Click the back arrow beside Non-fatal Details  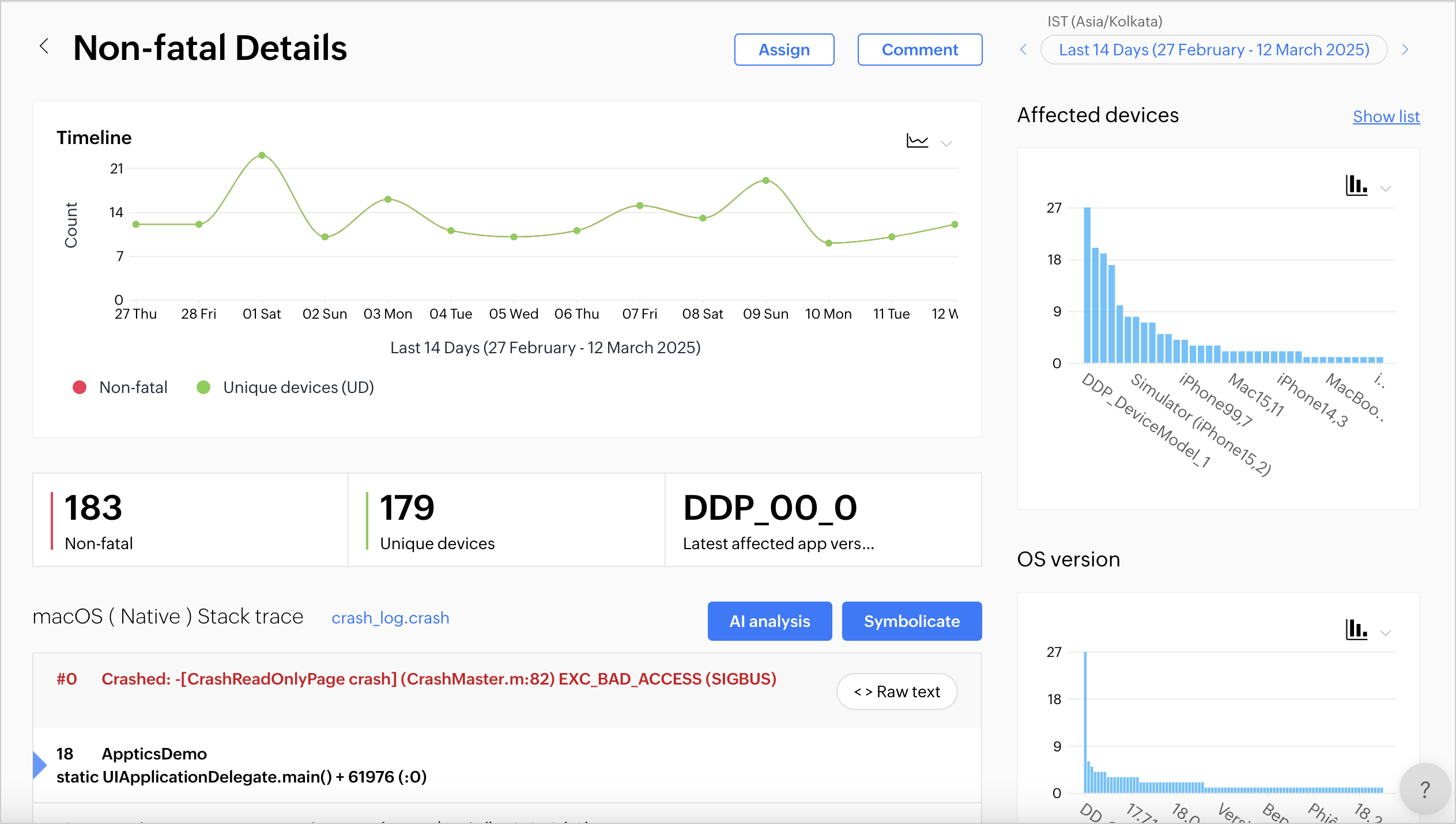(44, 46)
